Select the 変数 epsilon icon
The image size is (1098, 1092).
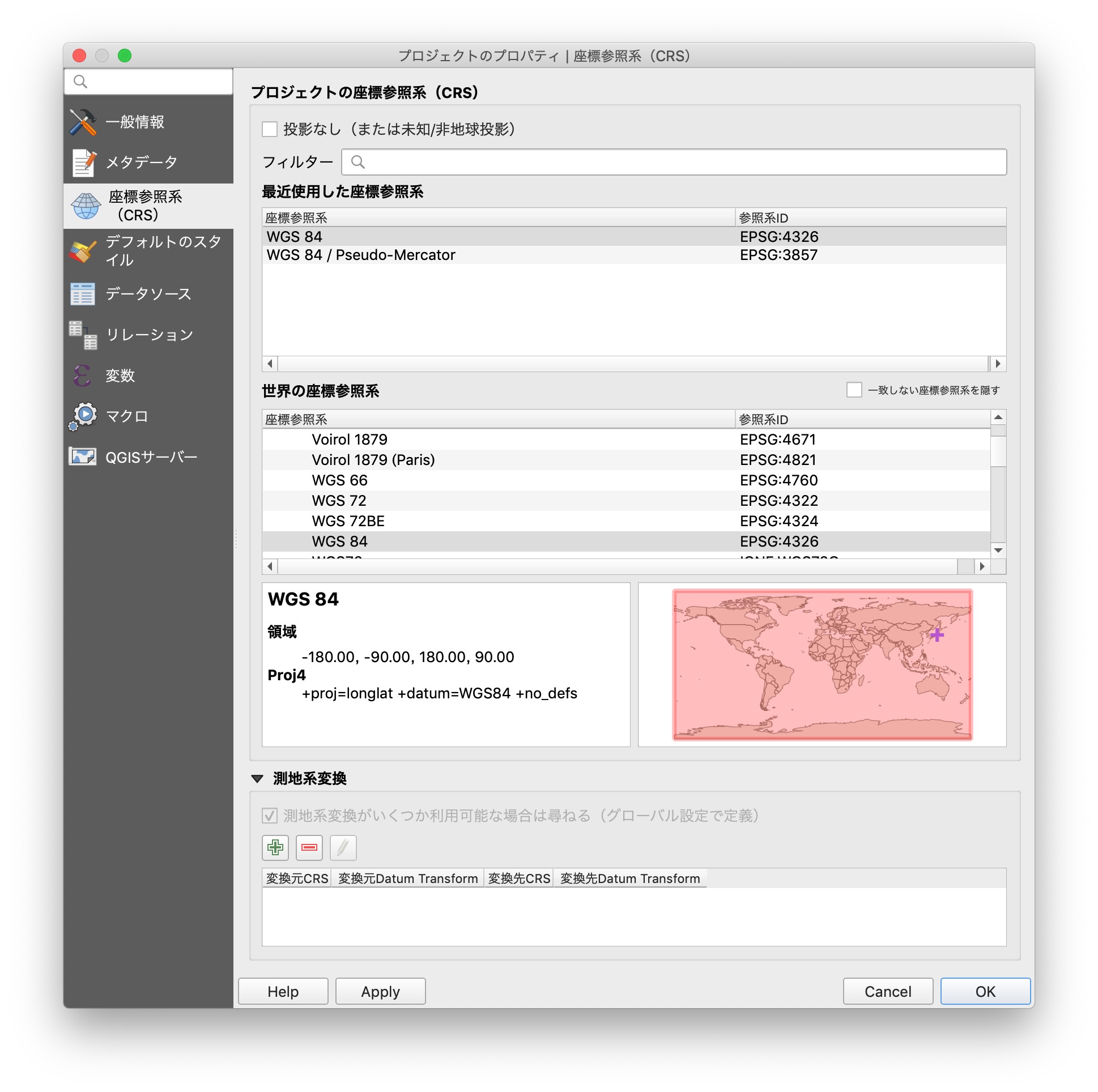[x=83, y=376]
